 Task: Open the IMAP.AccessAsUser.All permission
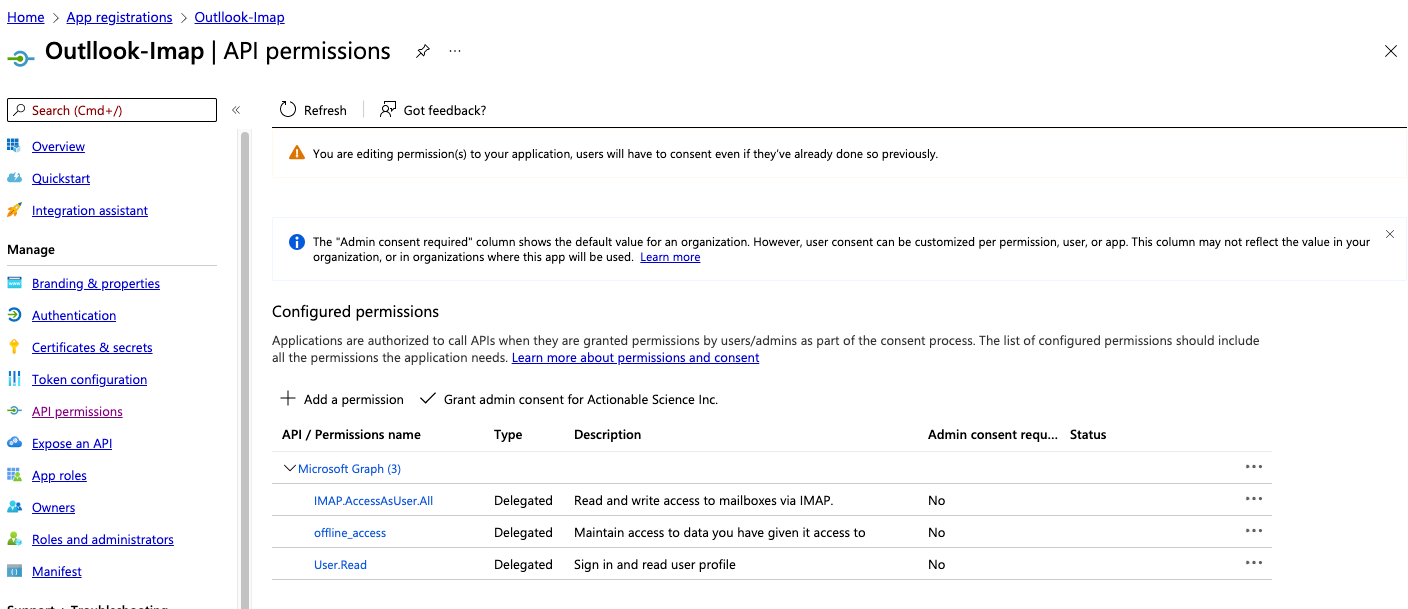tap(373, 500)
